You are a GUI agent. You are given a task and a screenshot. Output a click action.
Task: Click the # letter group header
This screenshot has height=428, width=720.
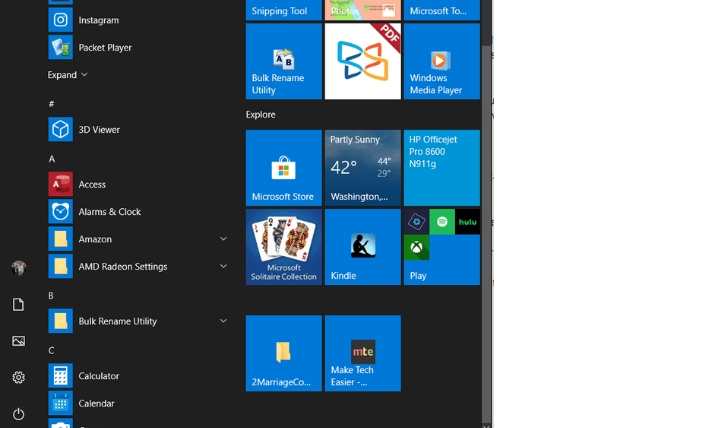point(51,104)
